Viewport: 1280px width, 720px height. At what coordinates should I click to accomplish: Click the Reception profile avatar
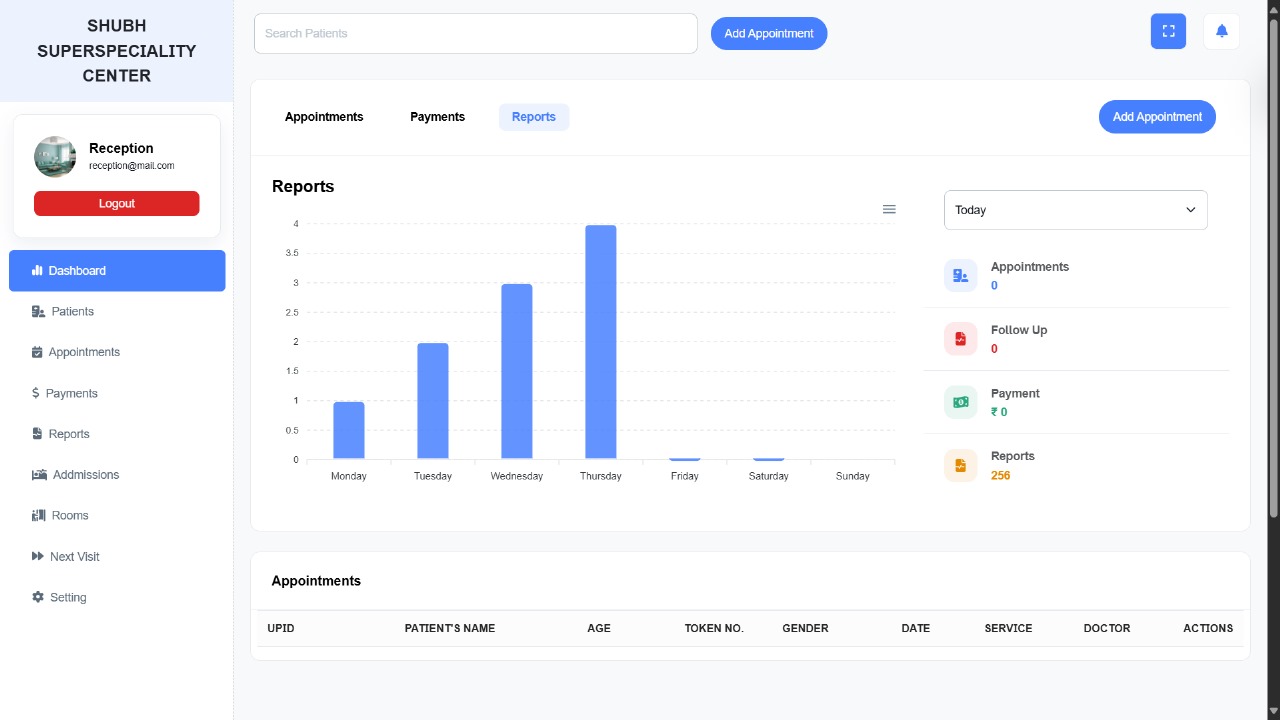[x=55, y=157]
